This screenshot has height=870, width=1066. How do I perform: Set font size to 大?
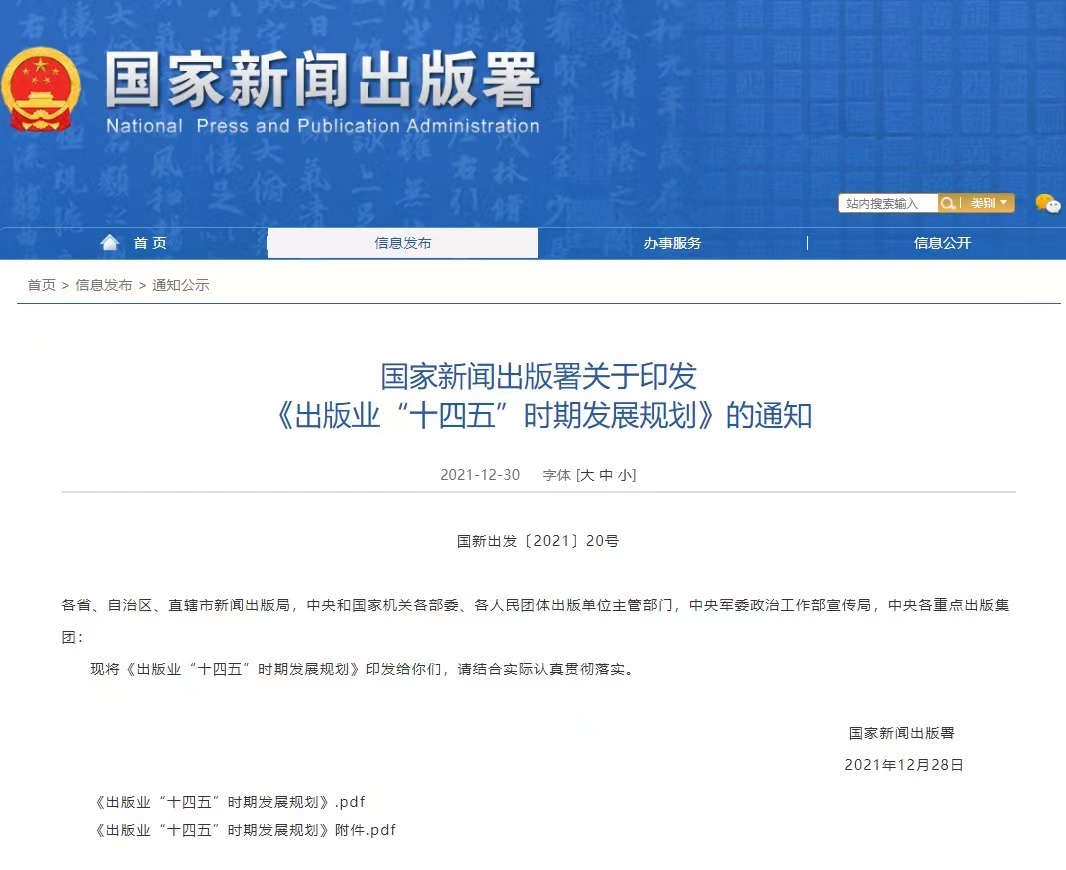(x=587, y=475)
